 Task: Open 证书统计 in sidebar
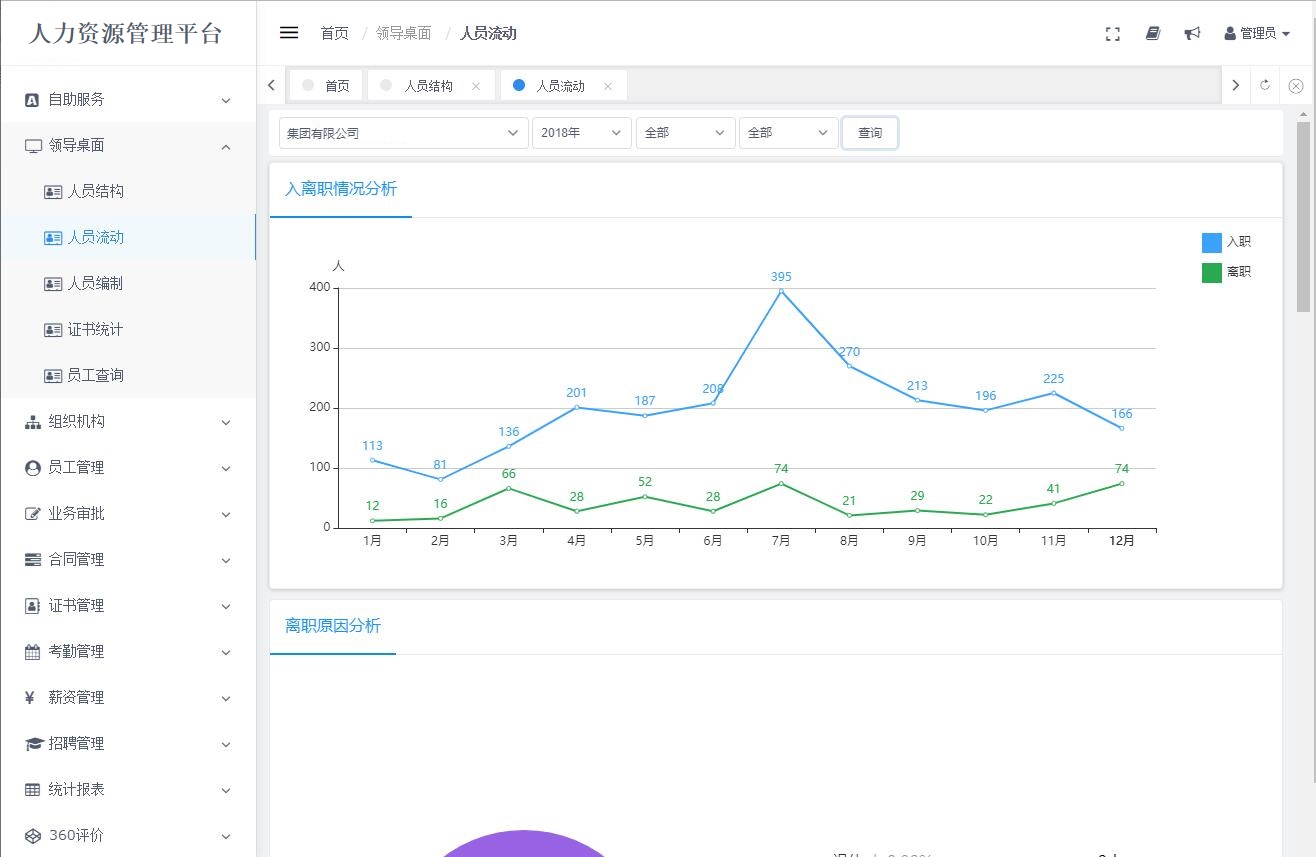[x=128, y=330]
